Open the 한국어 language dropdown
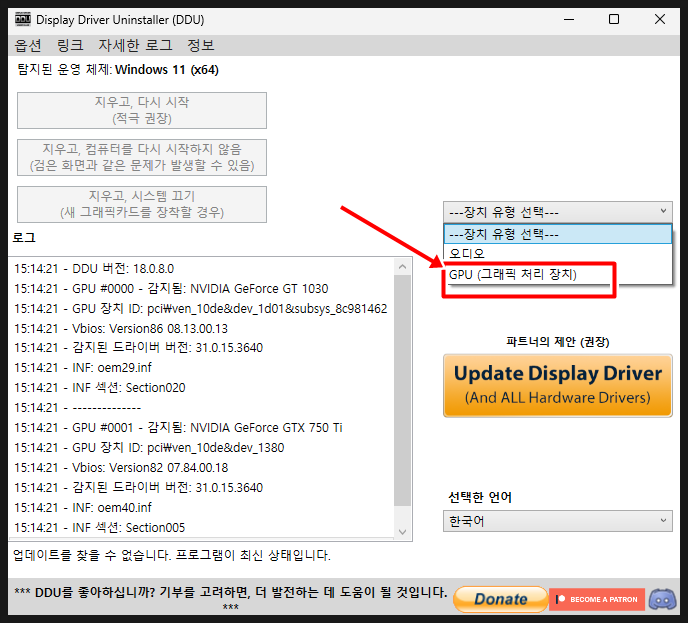Image resolution: width=688 pixels, height=623 pixels. (x=558, y=521)
